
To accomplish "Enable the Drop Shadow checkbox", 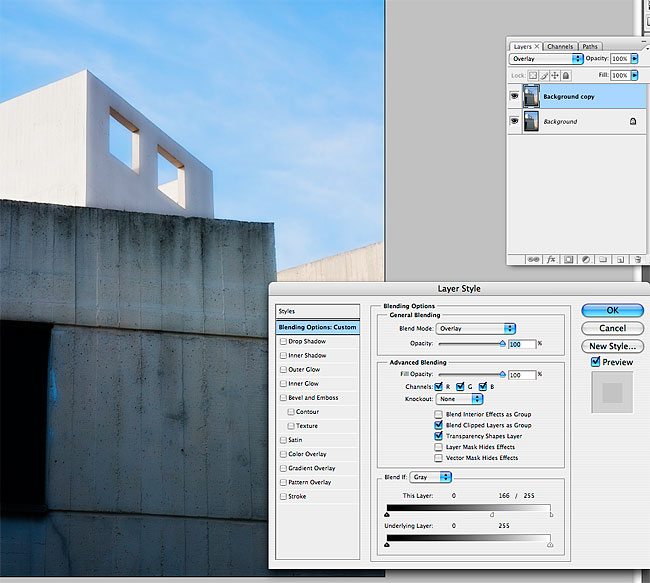I will [x=284, y=342].
